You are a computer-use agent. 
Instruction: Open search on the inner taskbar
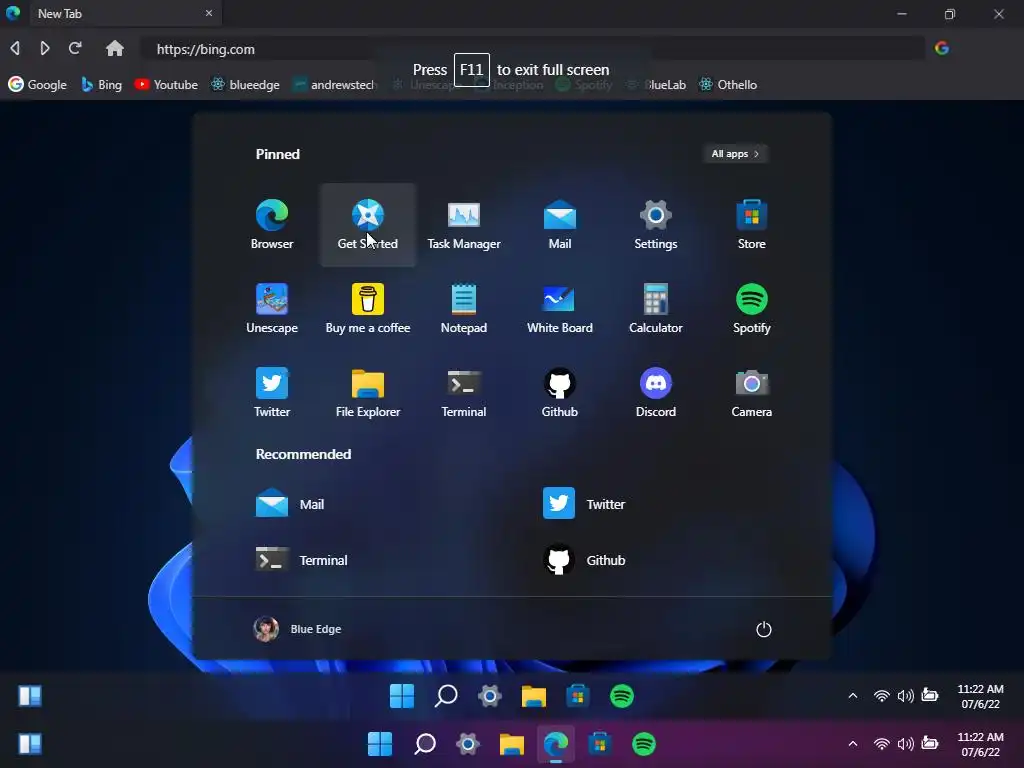coord(446,696)
